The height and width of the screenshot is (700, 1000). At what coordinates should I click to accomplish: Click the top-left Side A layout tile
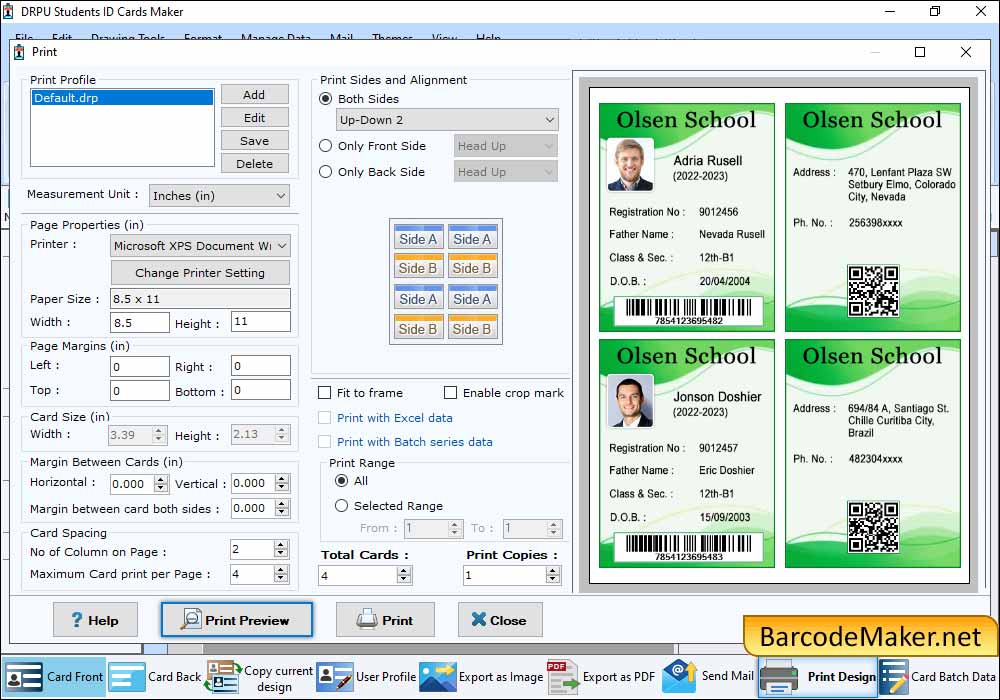click(418, 237)
